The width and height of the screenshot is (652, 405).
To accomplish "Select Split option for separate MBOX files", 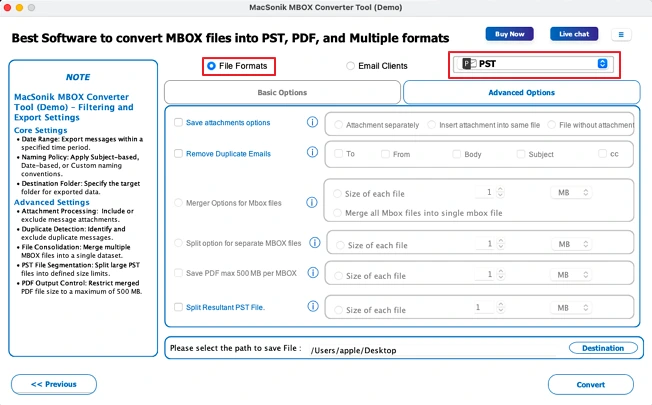I will (178, 243).
